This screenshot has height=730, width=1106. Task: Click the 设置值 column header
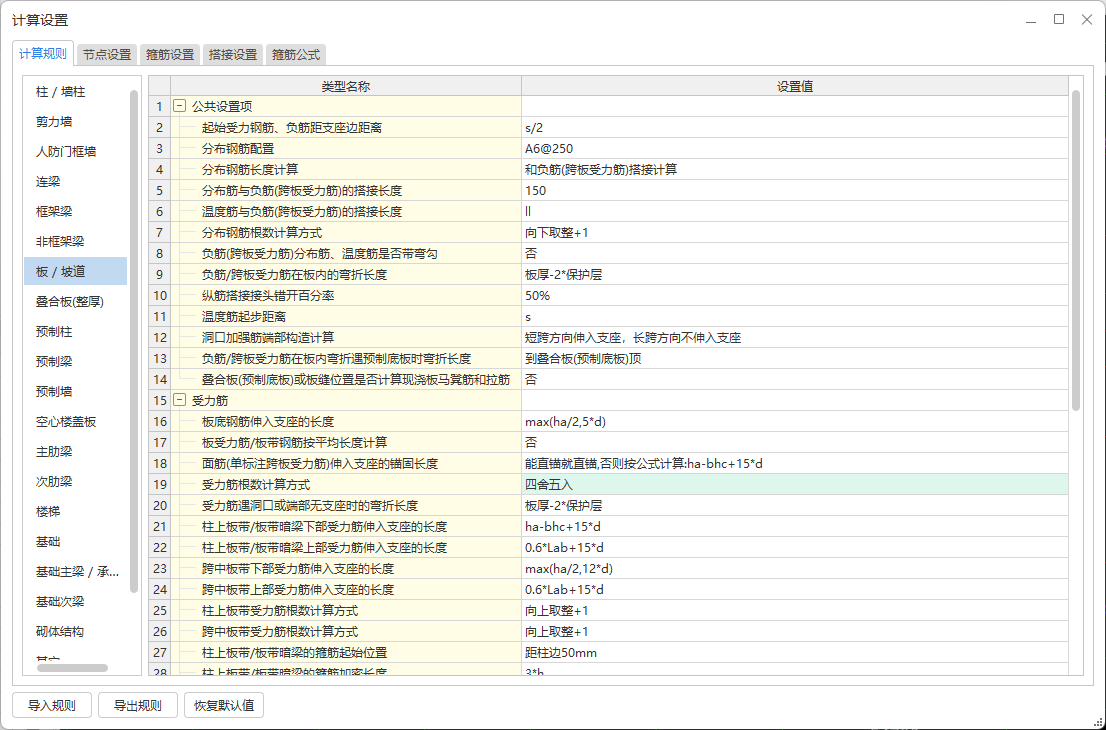click(x=795, y=86)
